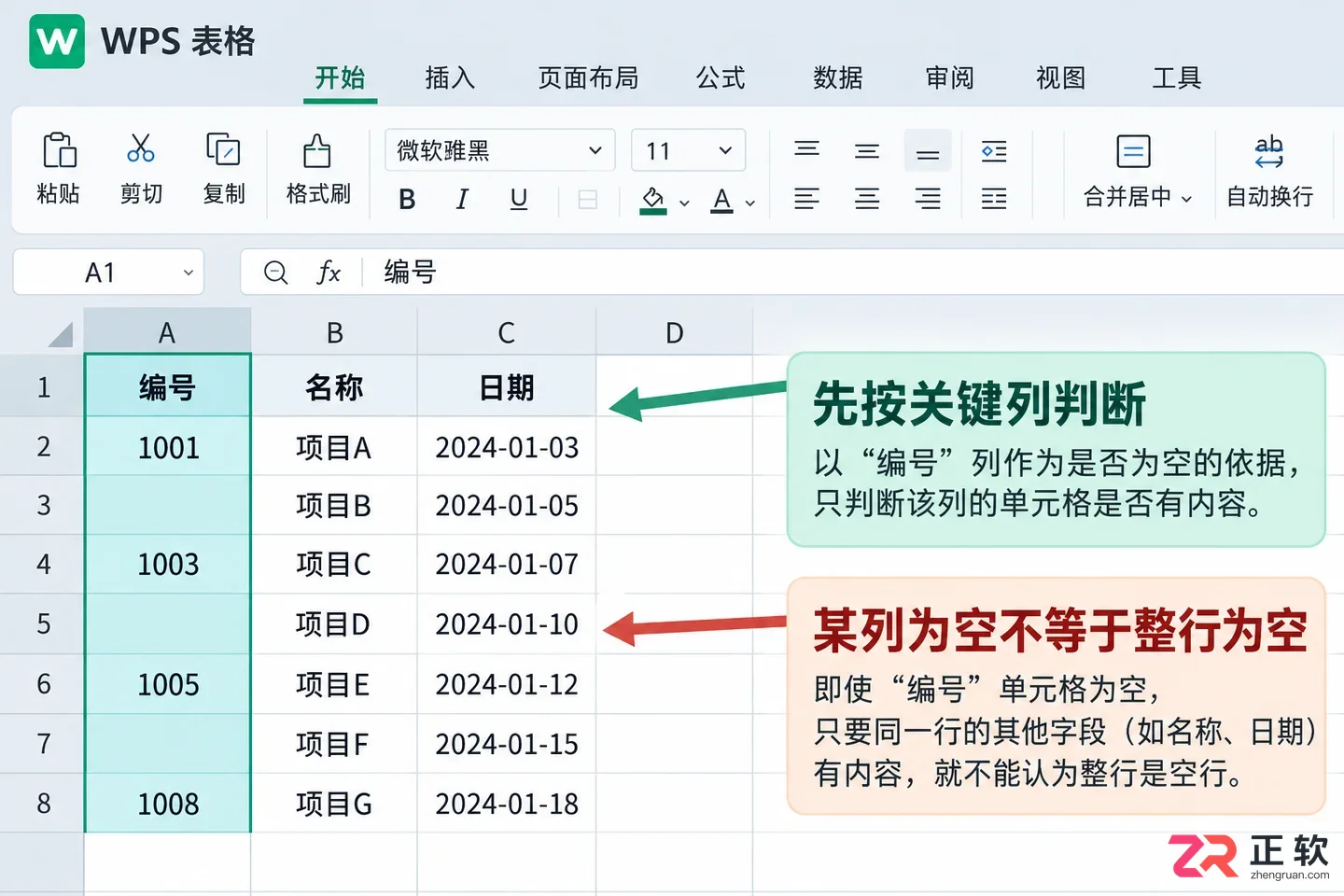Apply the fill color paint bucket
The width and height of the screenshot is (1344, 896).
(x=653, y=200)
